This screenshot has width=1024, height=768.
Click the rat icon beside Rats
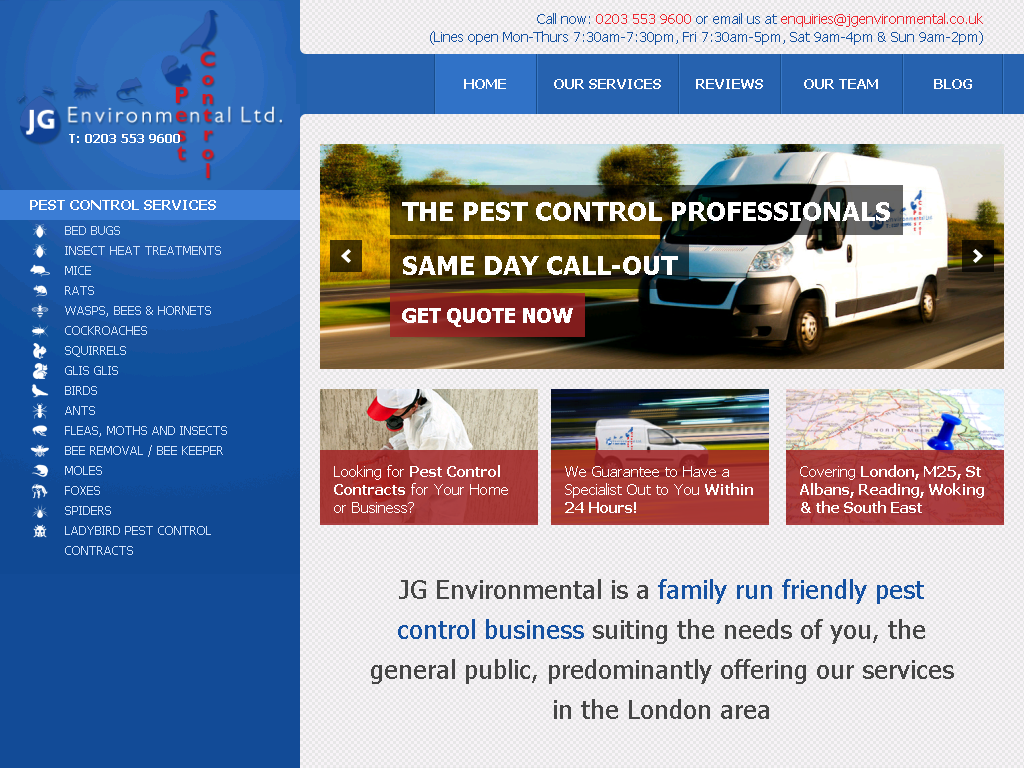[40, 291]
